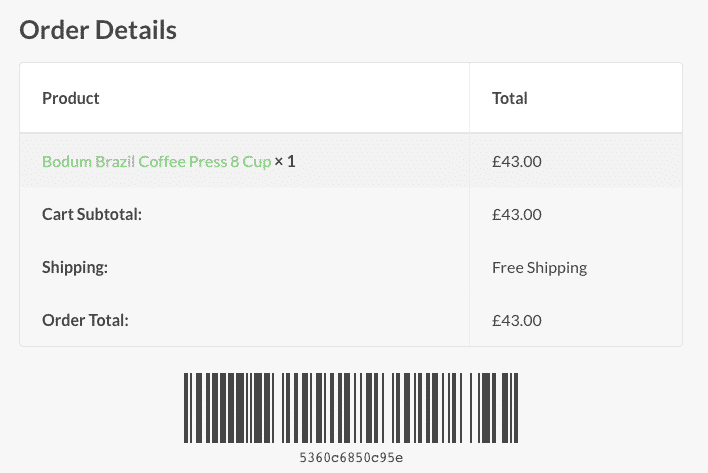The height and width of the screenshot is (473, 708).
Task: Click the Product column header
Action: 71,98
